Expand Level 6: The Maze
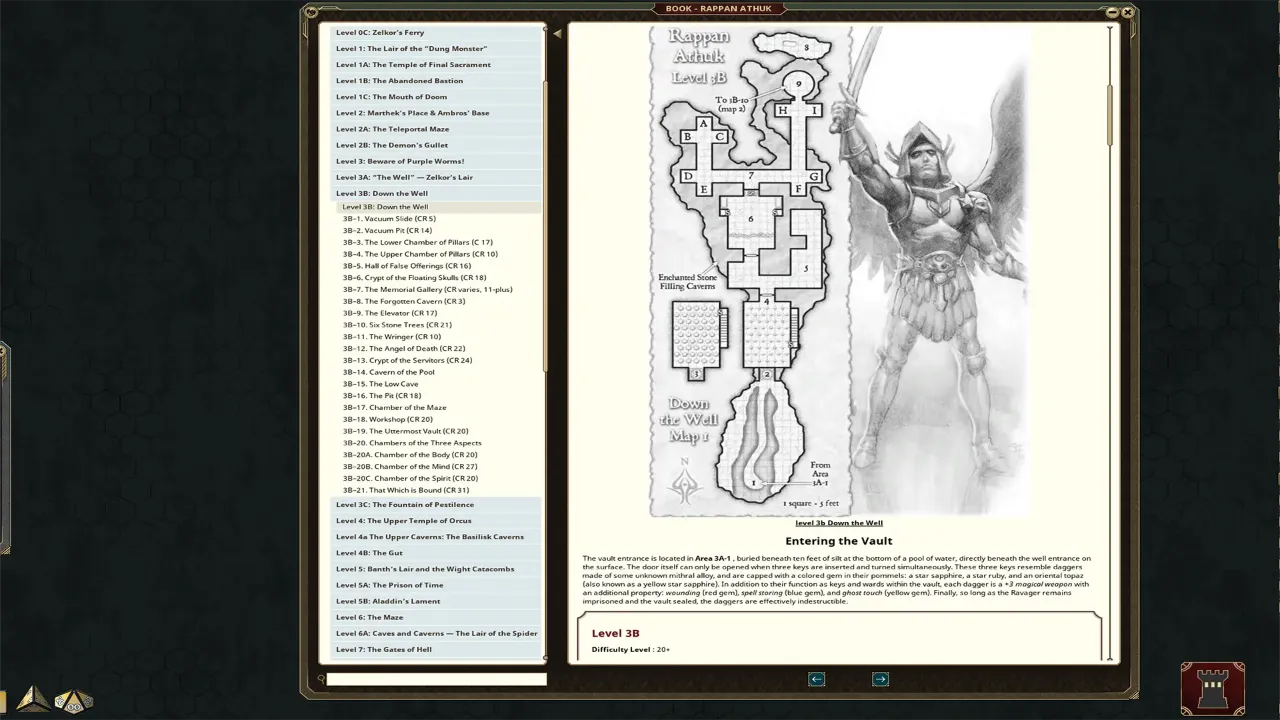 pyautogui.click(x=436, y=617)
